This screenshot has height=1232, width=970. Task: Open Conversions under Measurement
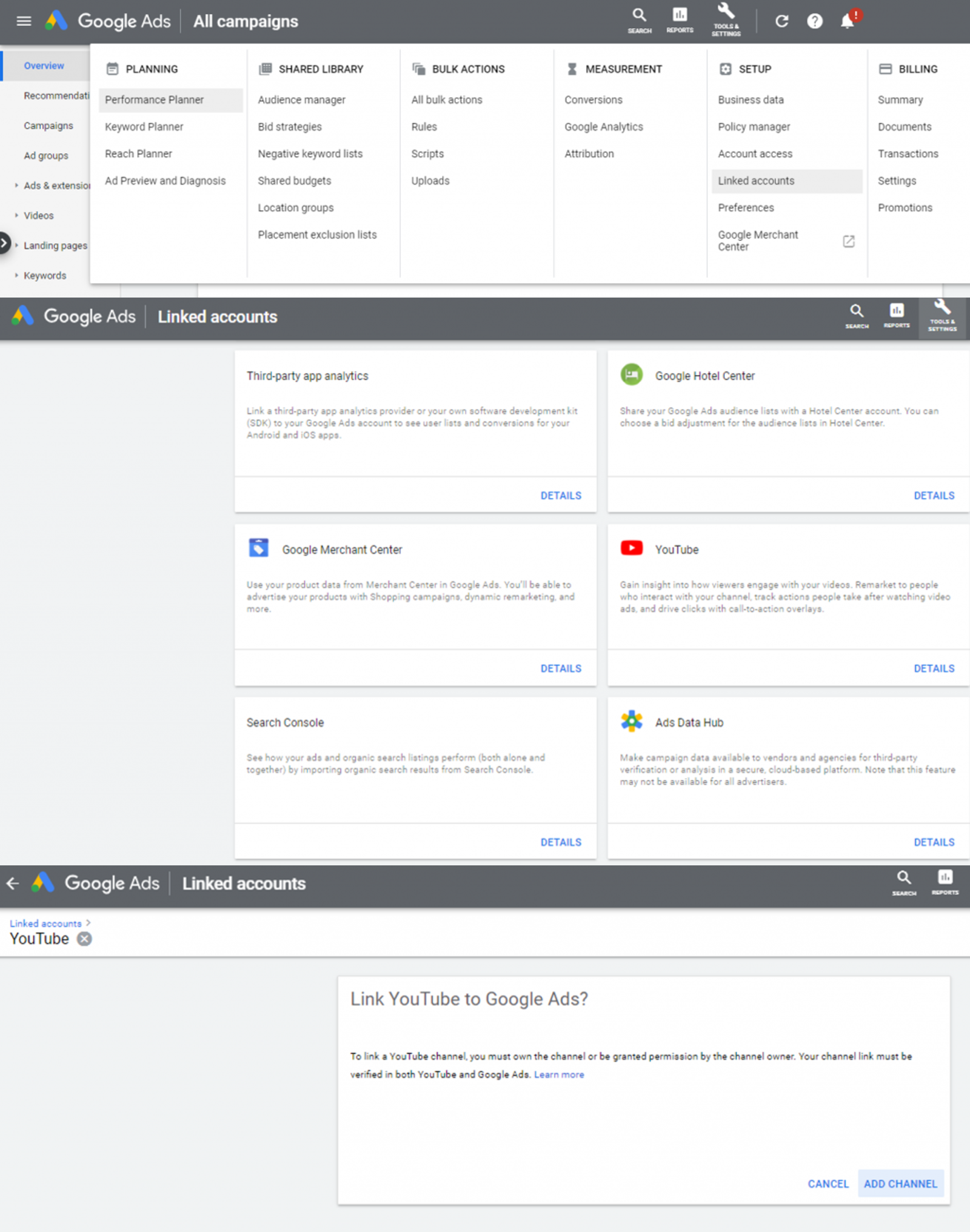click(594, 100)
